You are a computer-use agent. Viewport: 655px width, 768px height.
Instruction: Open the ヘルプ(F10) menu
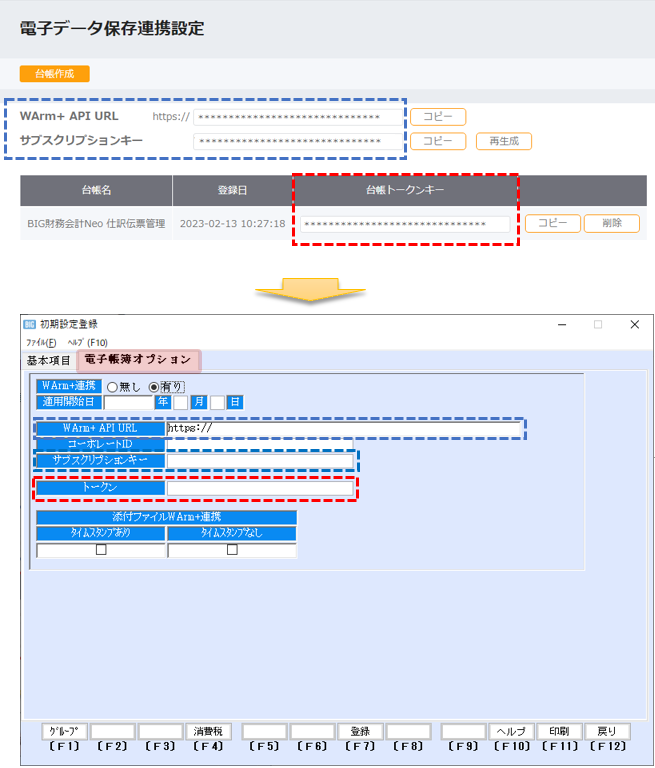[87, 342]
